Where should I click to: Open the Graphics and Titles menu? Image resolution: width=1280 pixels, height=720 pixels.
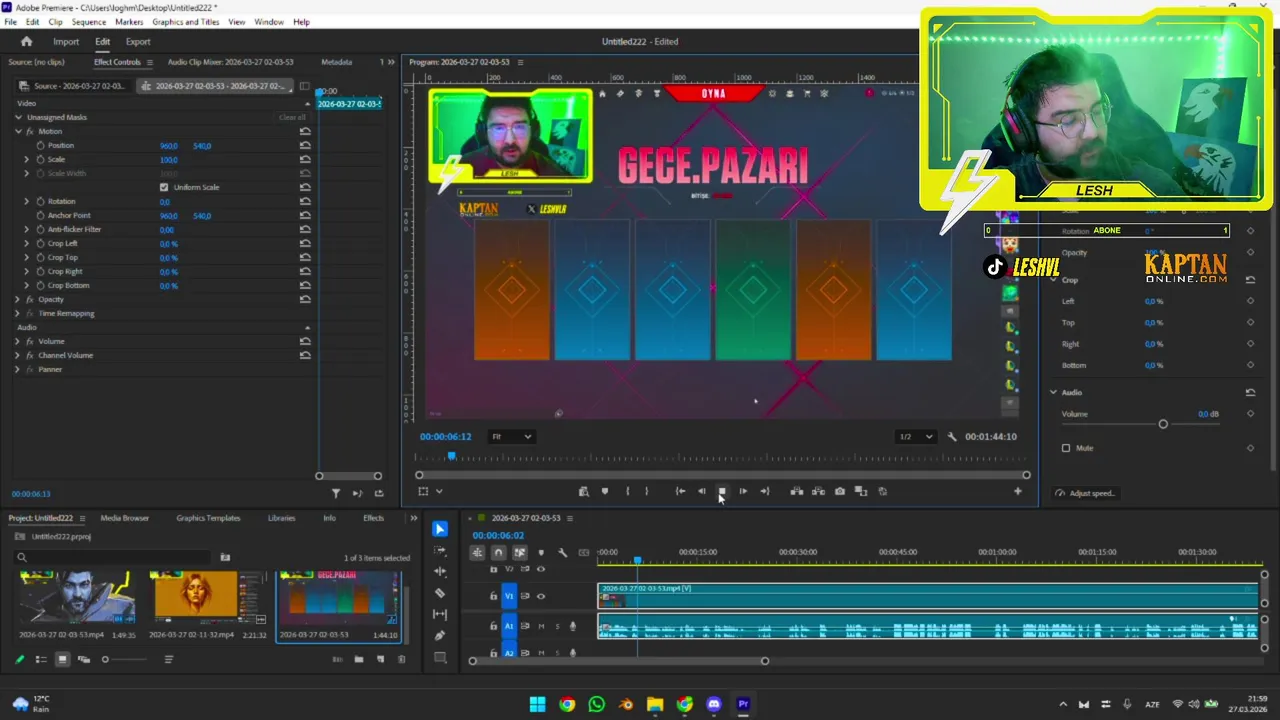tap(186, 22)
